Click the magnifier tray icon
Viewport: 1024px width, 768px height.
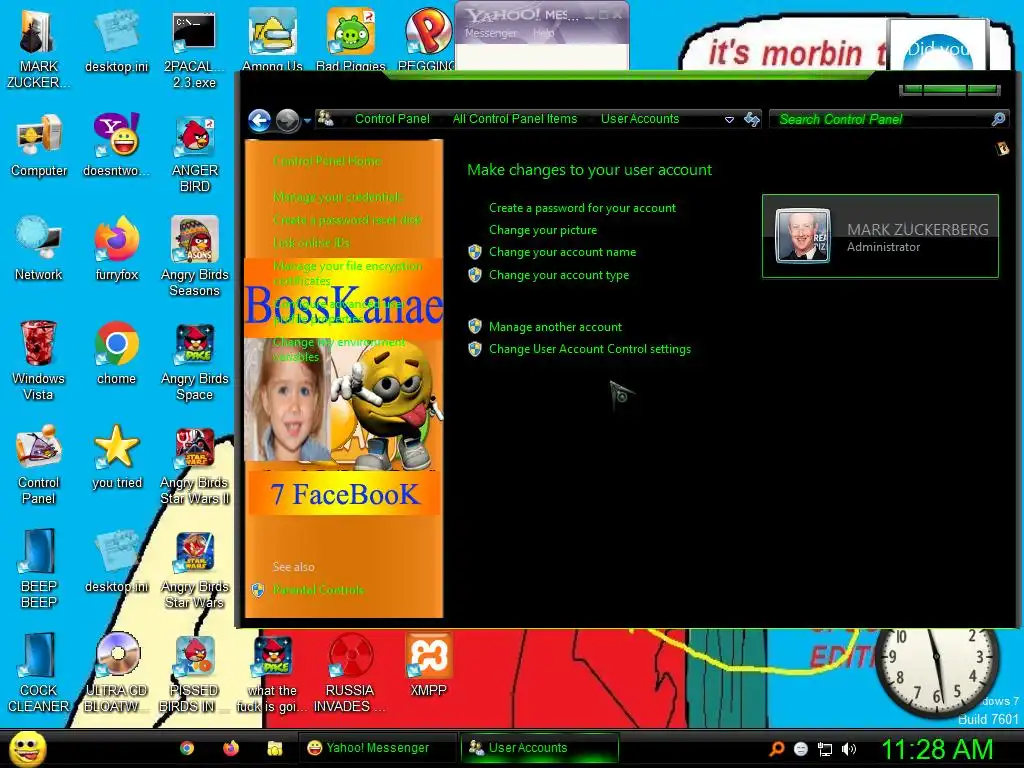776,749
